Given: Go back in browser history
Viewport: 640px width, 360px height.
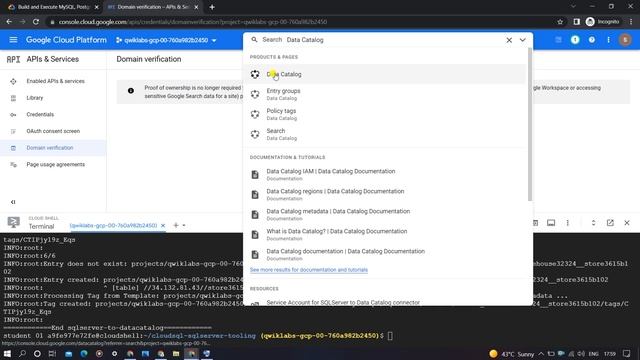Looking at the screenshot, I should (9, 22).
